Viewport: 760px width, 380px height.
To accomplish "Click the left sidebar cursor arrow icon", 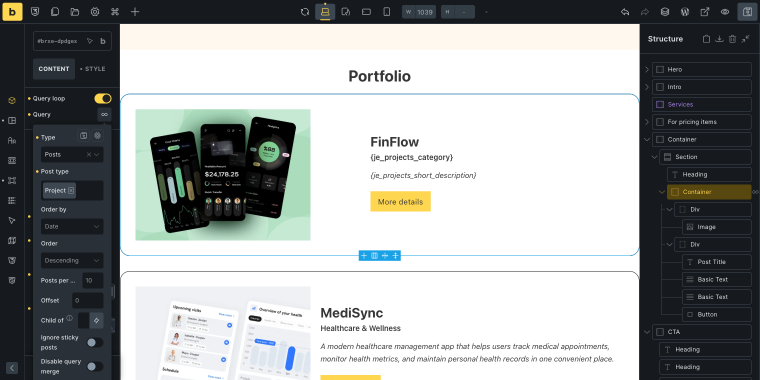I will pyautogui.click(x=12, y=221).
